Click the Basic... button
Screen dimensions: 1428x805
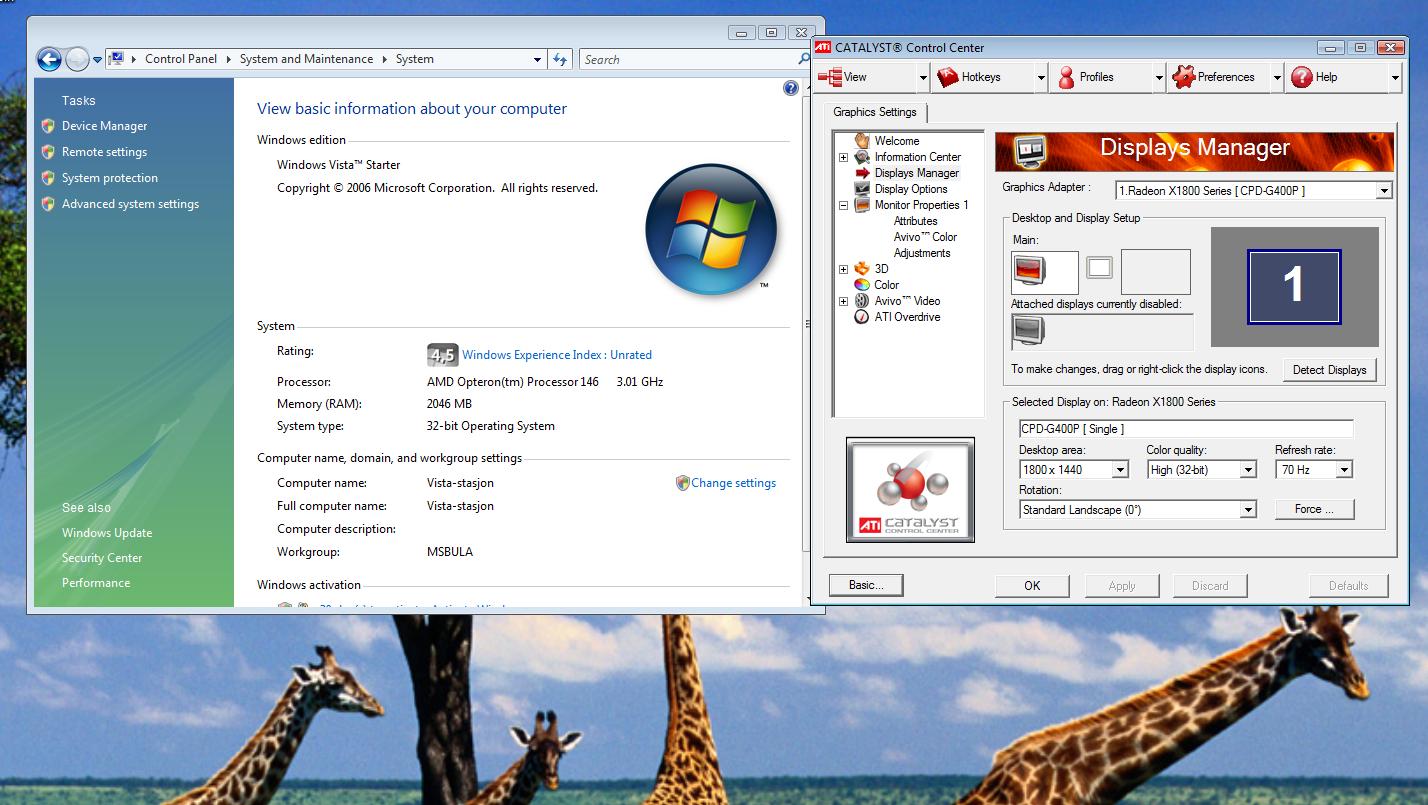(866, 585)
